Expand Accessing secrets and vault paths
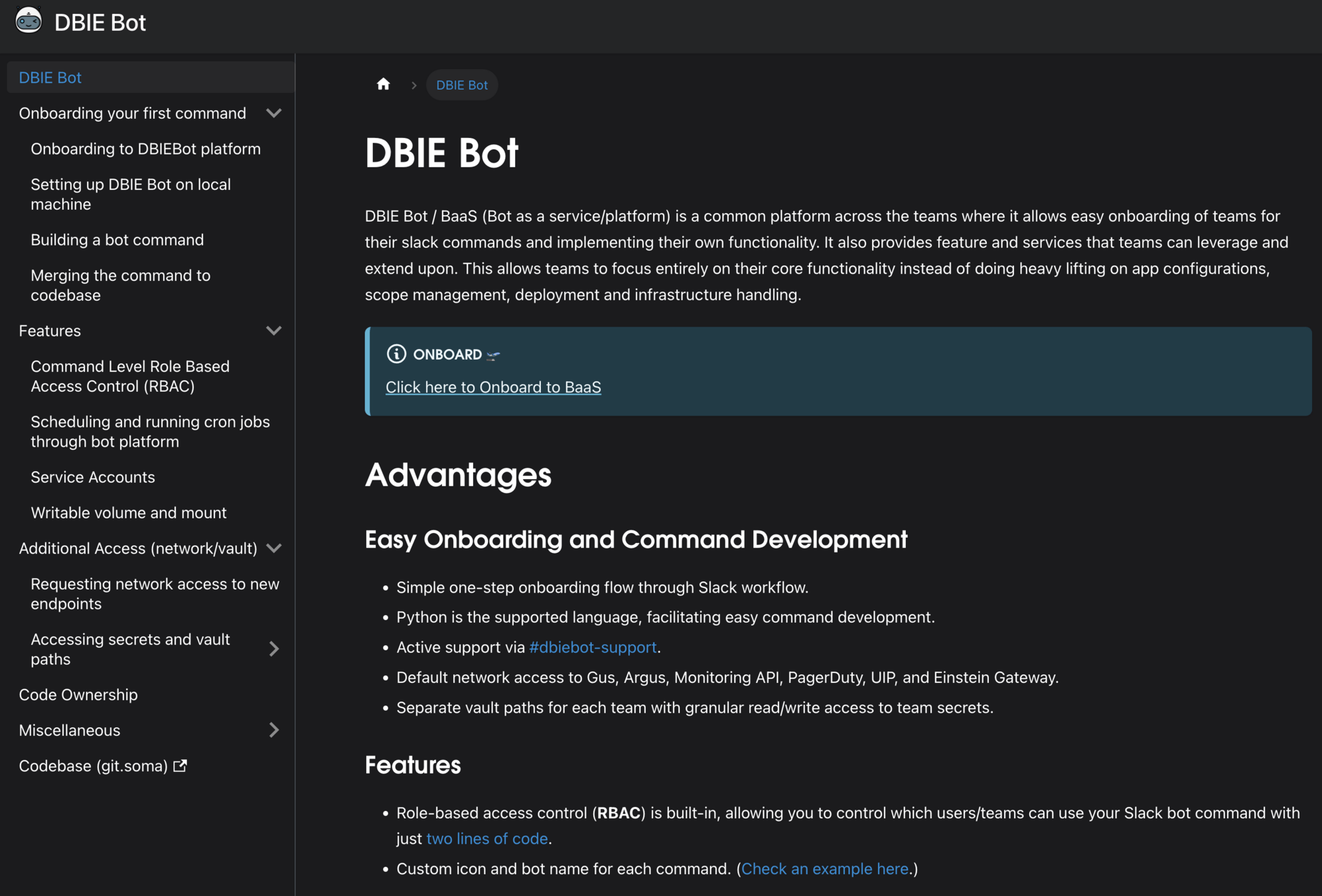The image size is (1322, 896). (x=273, y=649)
